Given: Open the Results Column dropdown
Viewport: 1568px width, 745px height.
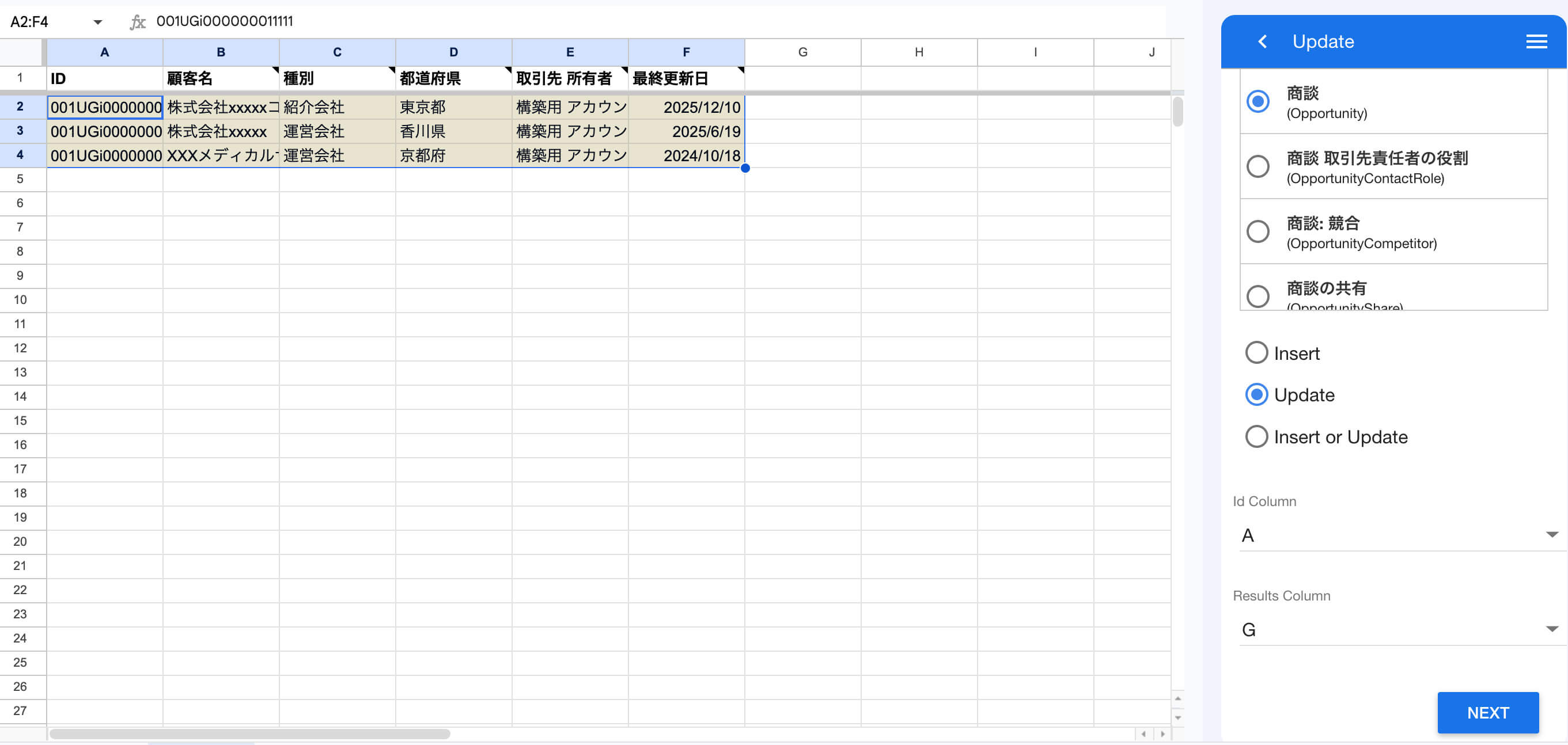Looking at the screenshot, I should [x=1550, y=629].
